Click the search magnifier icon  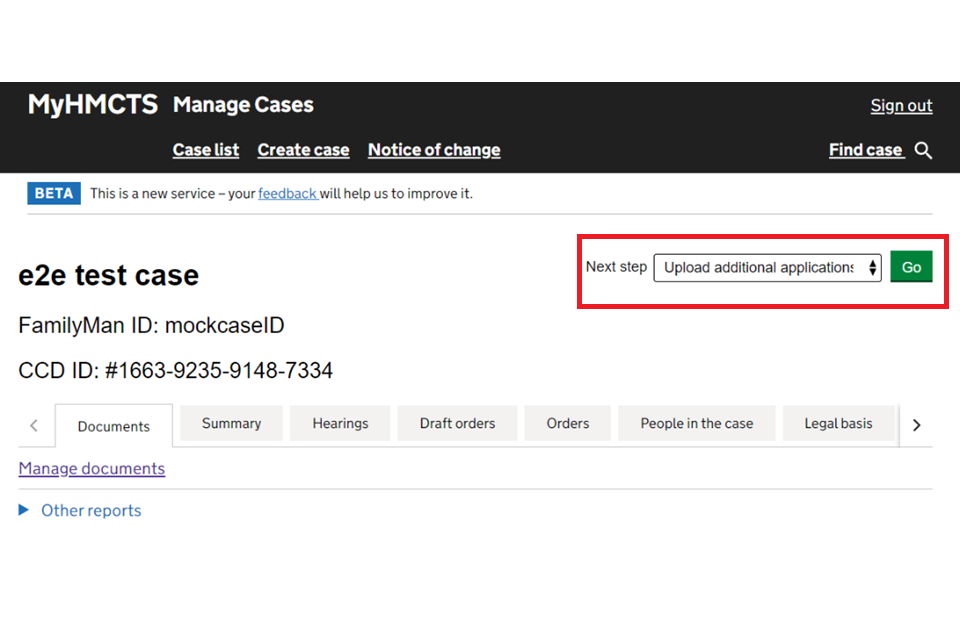coord(923,150)
